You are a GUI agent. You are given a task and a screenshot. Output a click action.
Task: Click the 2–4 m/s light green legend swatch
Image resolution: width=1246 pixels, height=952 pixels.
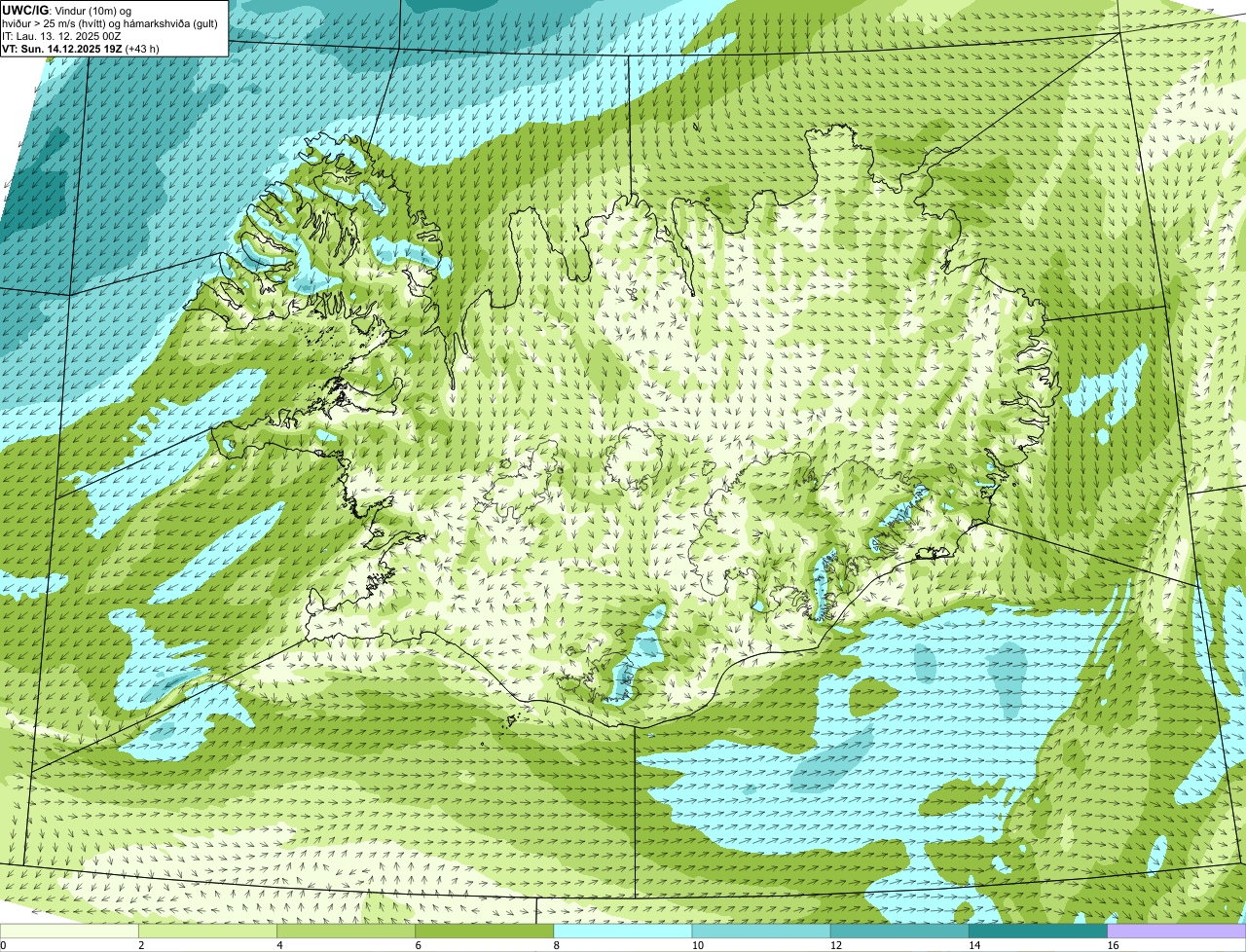point(208,932)
